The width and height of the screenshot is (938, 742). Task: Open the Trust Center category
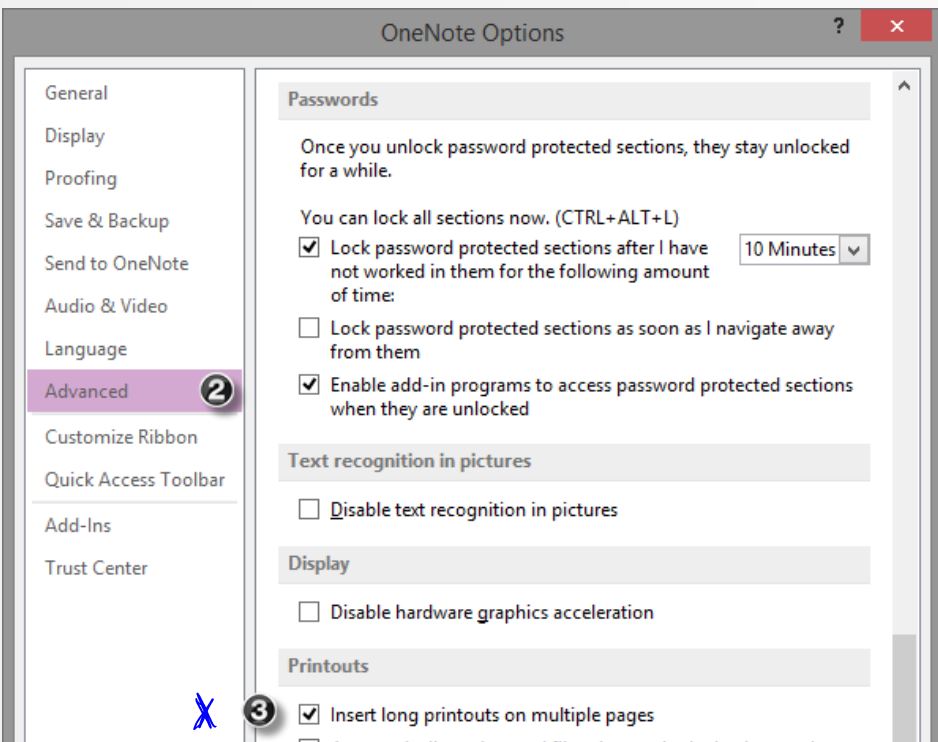click(135, 568)
